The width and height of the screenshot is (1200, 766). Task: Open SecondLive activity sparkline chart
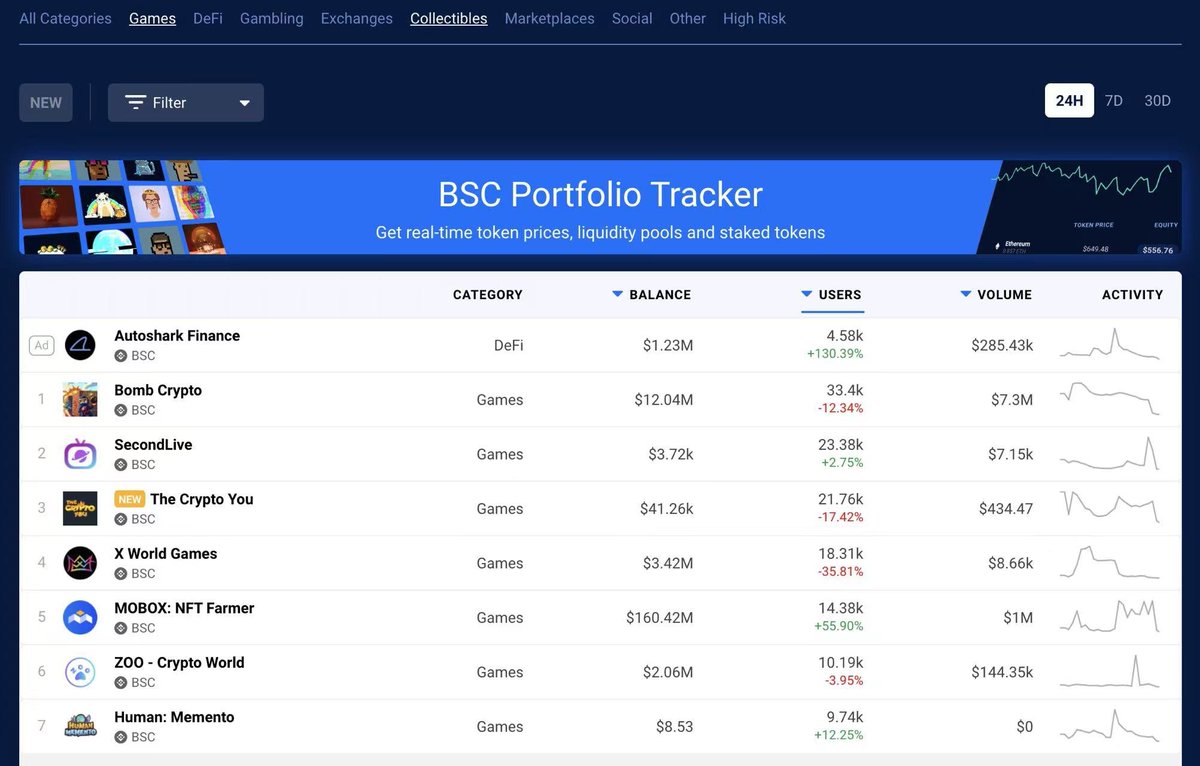[x=1110, y=453]
